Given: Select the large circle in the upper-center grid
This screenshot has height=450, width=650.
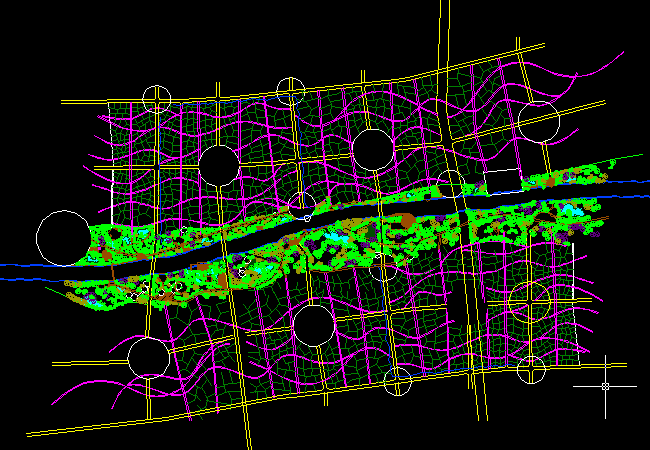Looking at the screenshot, I should 372,149.
